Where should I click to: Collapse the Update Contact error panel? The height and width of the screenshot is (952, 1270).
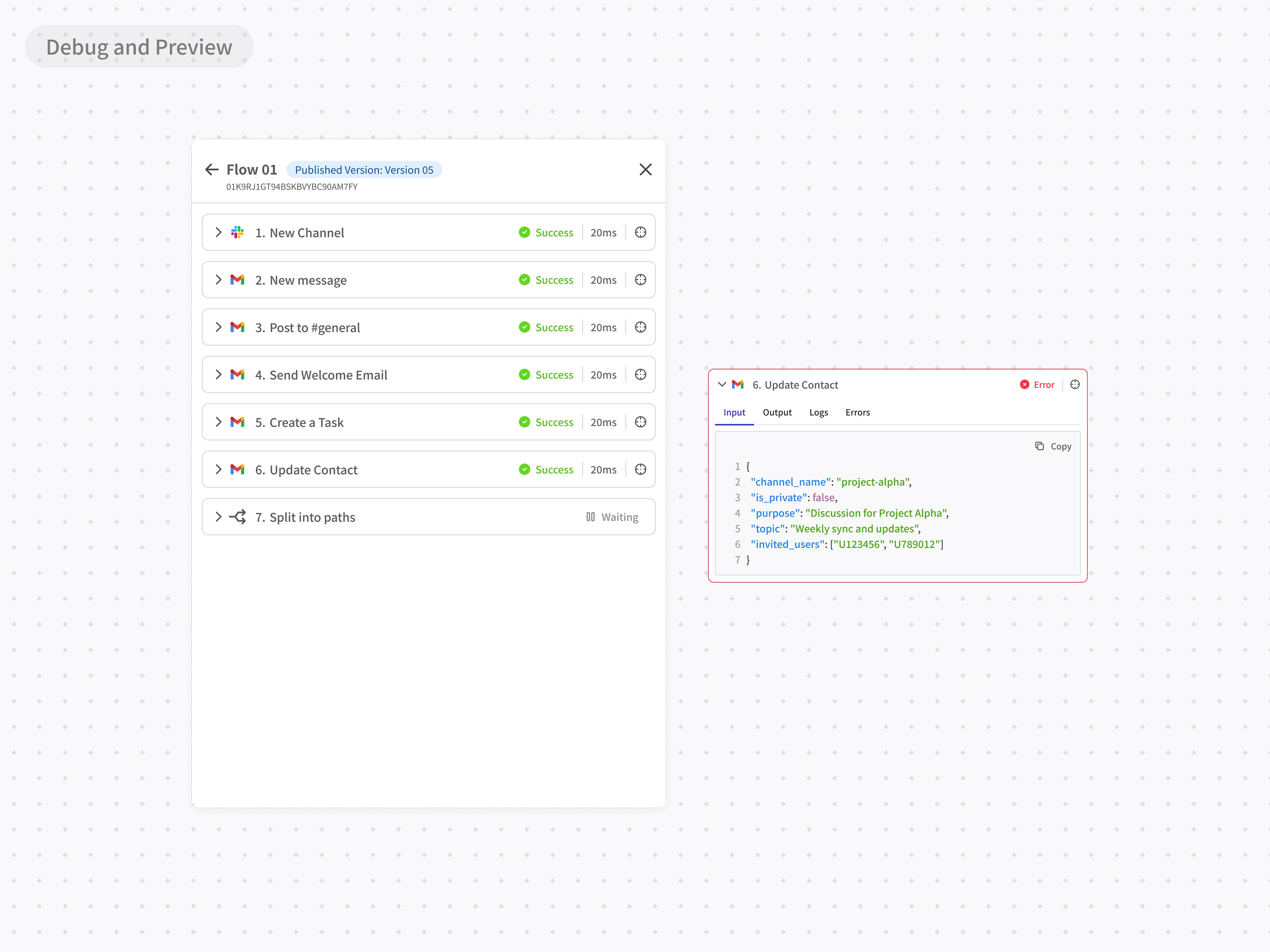pyautogui.click(x=722, y=385)
